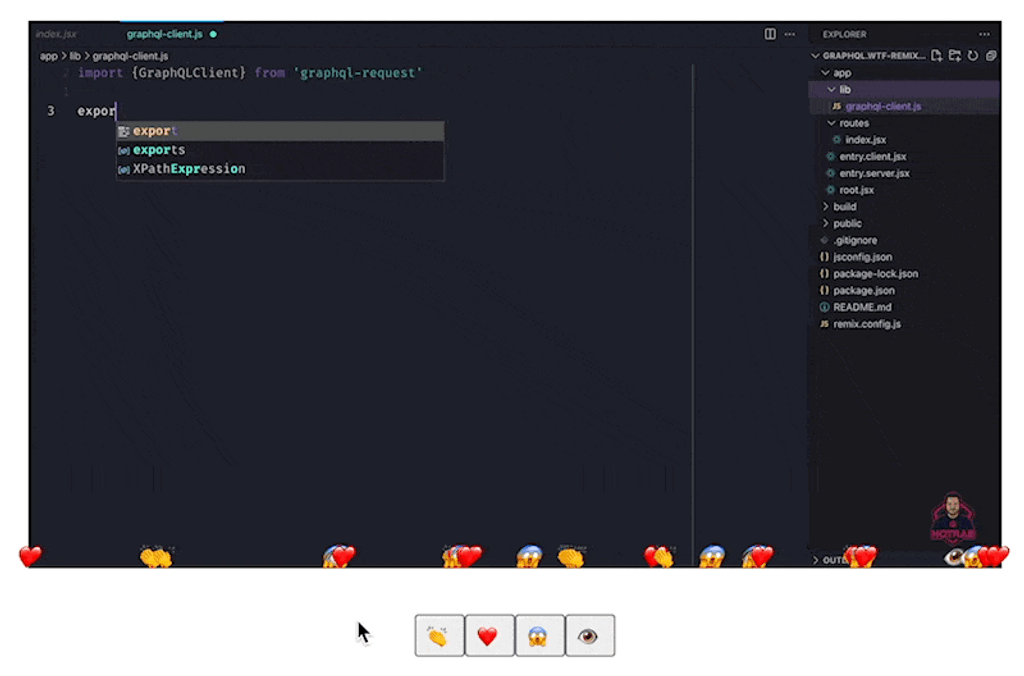Split the editor with the split icon

[x=770, y=34]
